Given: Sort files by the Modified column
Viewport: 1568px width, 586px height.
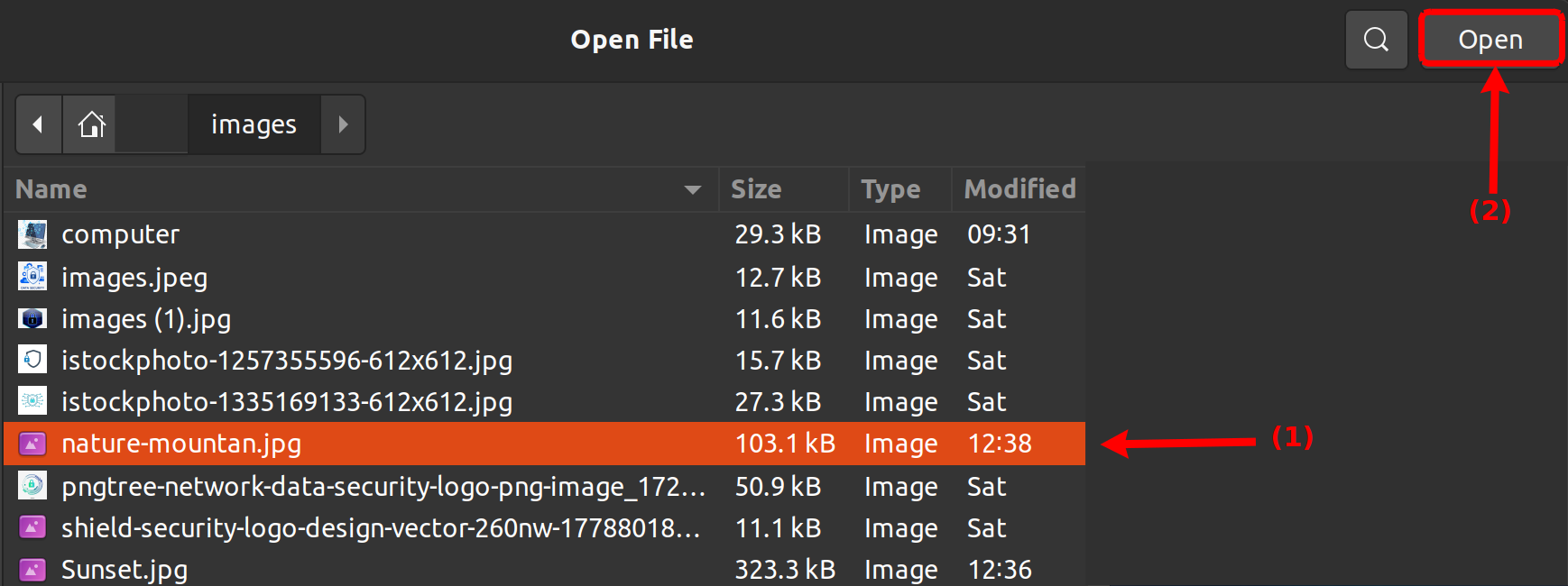Looking at the screenshot, I should [x=1019, y=189].
